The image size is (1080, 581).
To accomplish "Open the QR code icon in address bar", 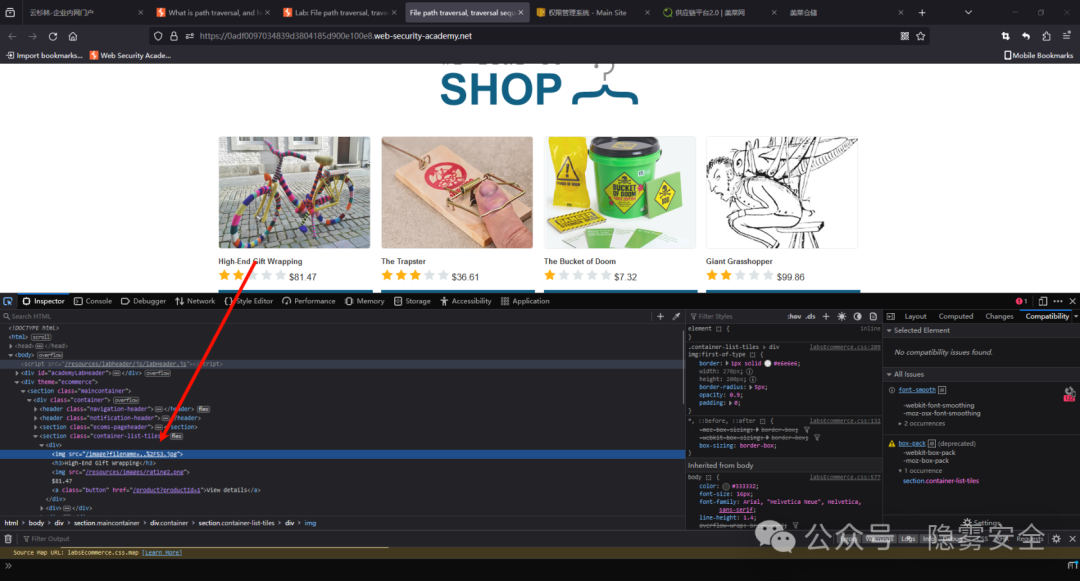I will point(904,36).
